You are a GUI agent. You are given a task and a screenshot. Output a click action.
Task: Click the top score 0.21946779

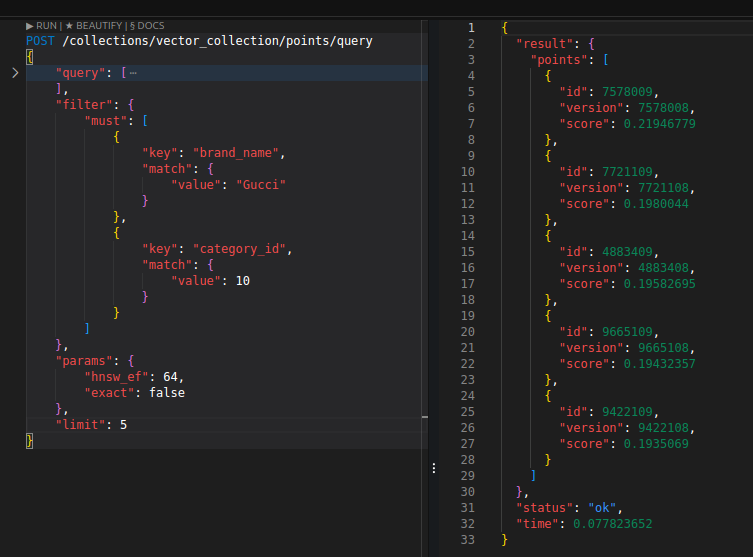point(655,124)
